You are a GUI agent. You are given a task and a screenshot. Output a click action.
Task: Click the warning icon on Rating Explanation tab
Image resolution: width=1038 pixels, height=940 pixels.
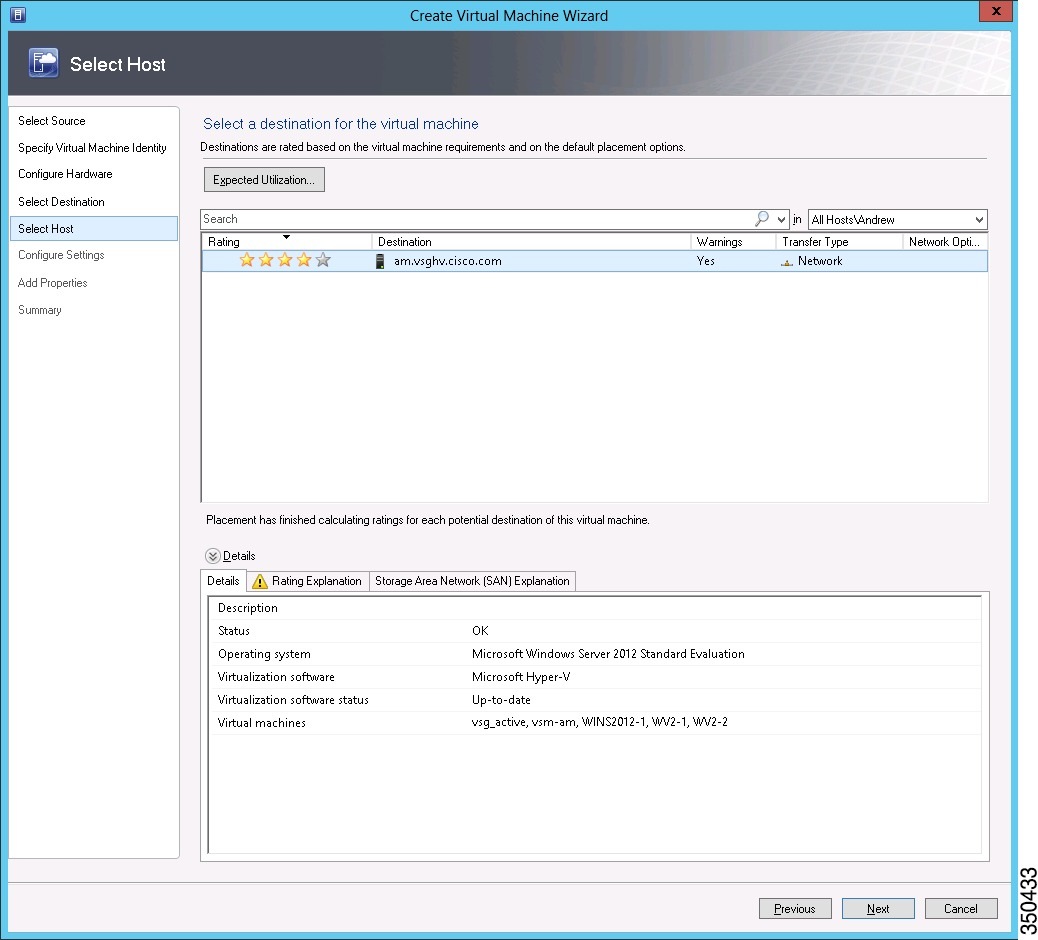(260, 581)
